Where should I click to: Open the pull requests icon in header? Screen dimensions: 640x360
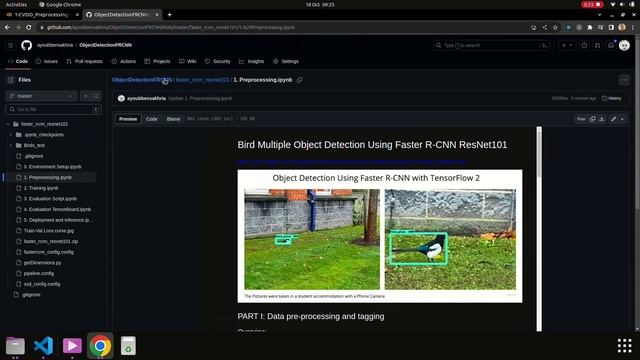click(x=598, y=45)
